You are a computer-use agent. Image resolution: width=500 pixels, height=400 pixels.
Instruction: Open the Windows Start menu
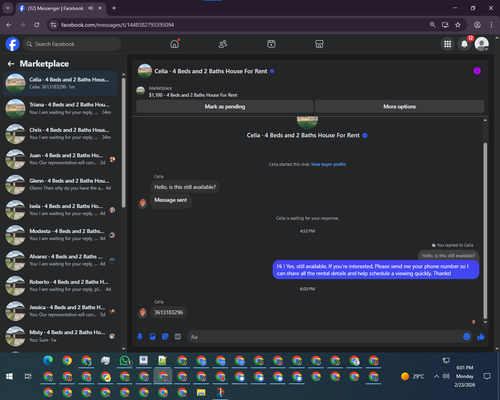pyautogui.click(x=9, y=376)
